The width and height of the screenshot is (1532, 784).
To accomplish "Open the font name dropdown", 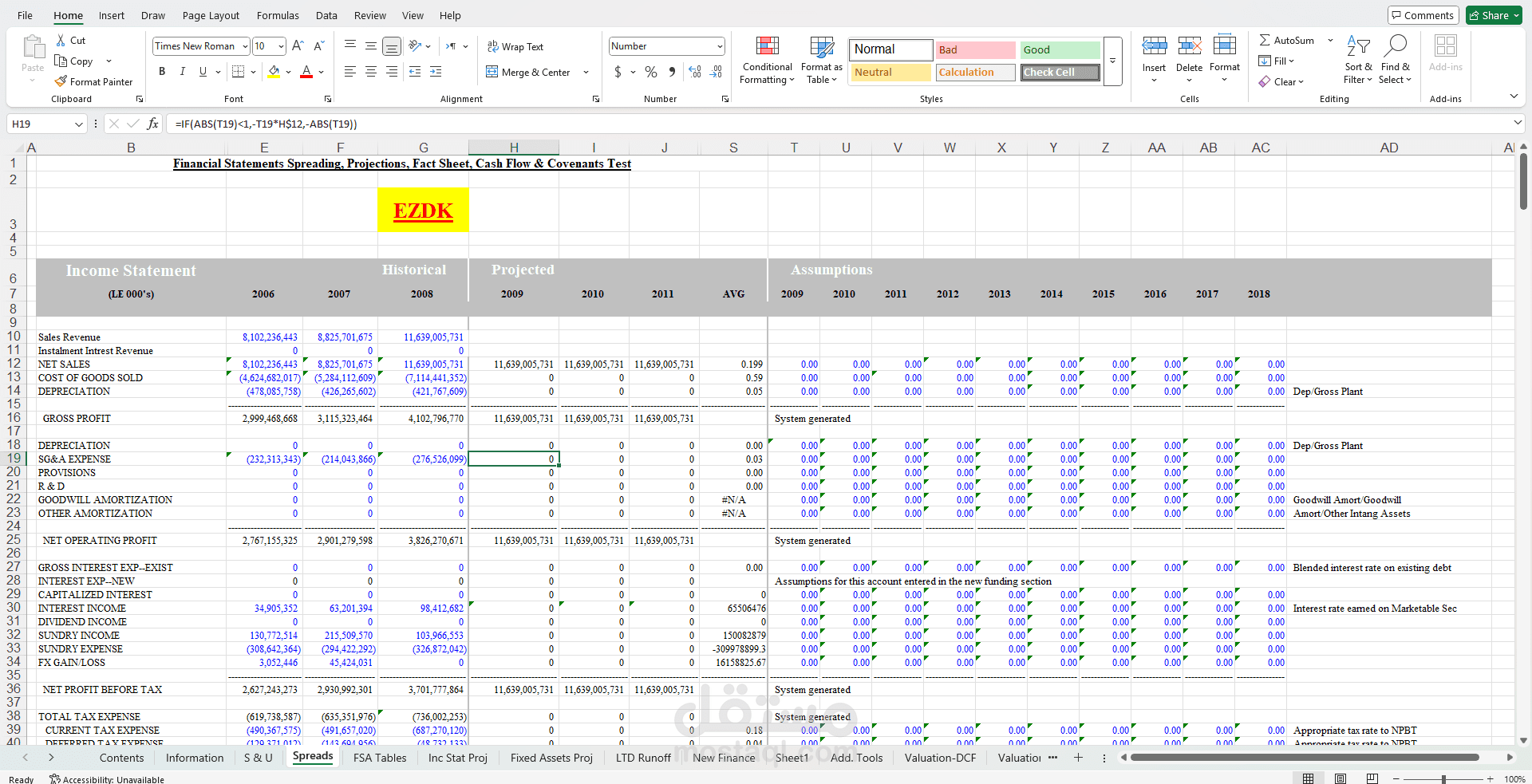I will click(245, 46).
